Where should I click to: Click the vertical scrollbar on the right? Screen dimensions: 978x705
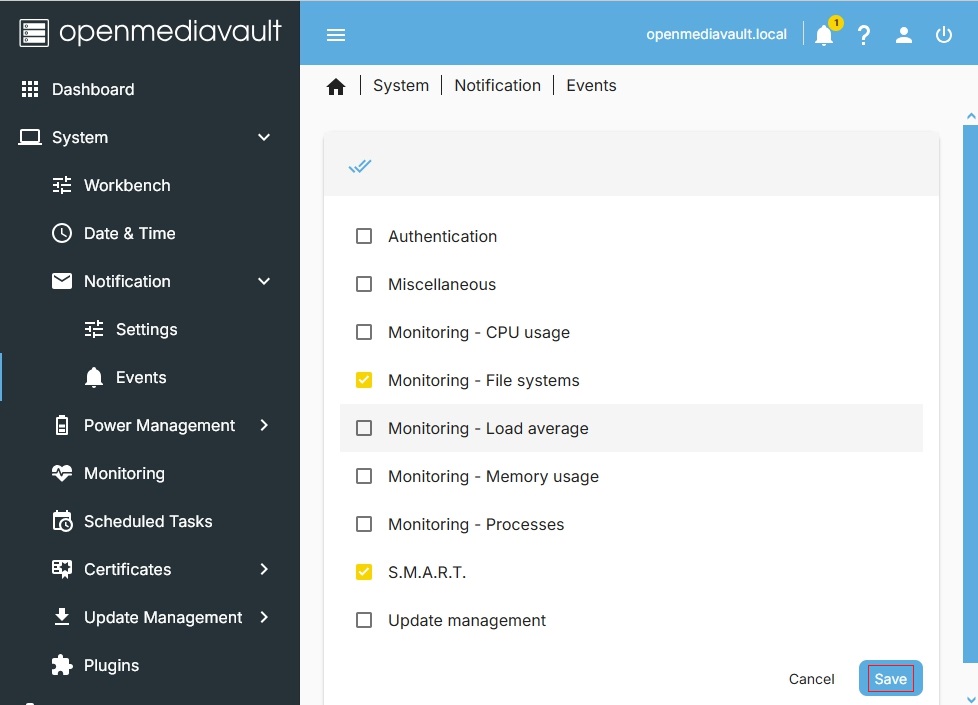coord(969,390)
